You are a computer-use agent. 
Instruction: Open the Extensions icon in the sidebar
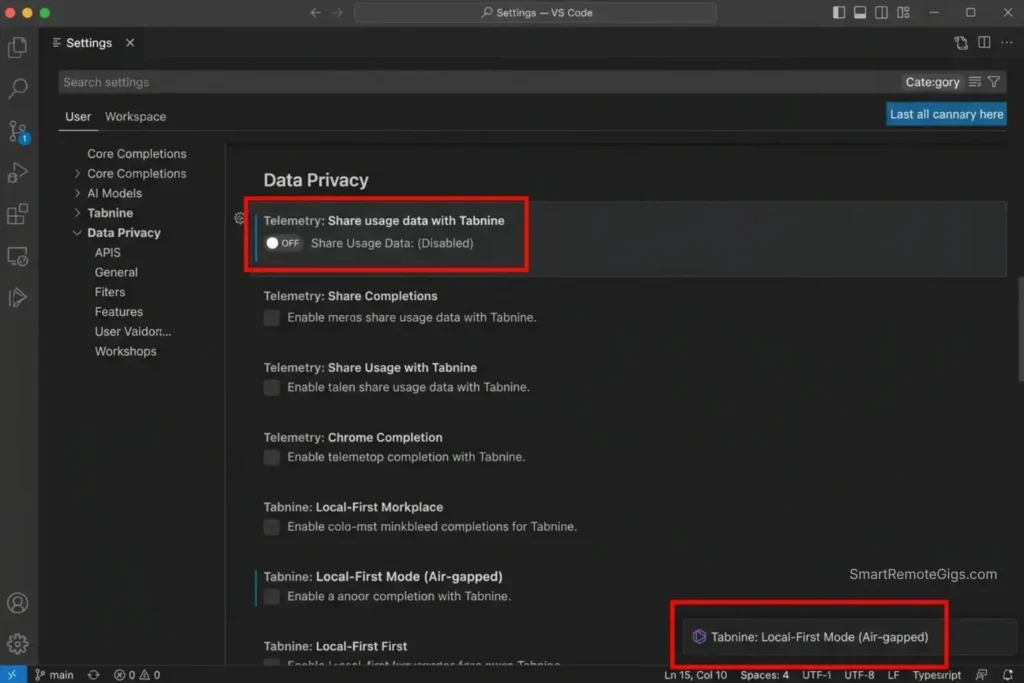[17, 214]
